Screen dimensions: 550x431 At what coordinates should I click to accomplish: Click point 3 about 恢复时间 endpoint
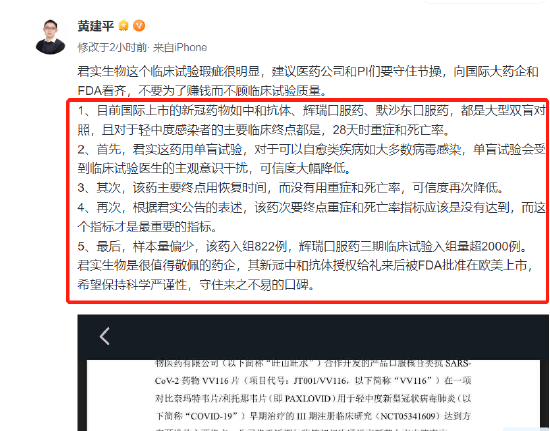[290, 188]
